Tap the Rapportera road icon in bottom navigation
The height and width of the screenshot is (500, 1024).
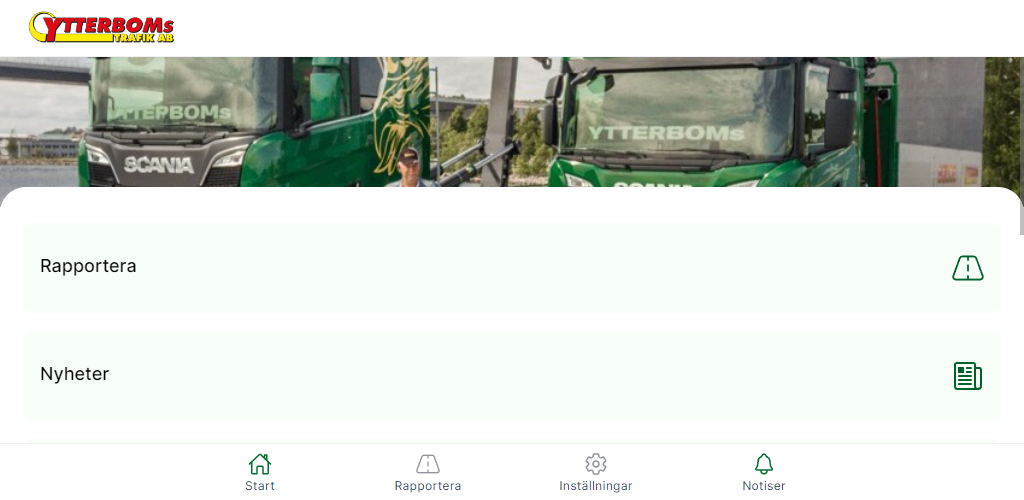[x=428, y=464]
